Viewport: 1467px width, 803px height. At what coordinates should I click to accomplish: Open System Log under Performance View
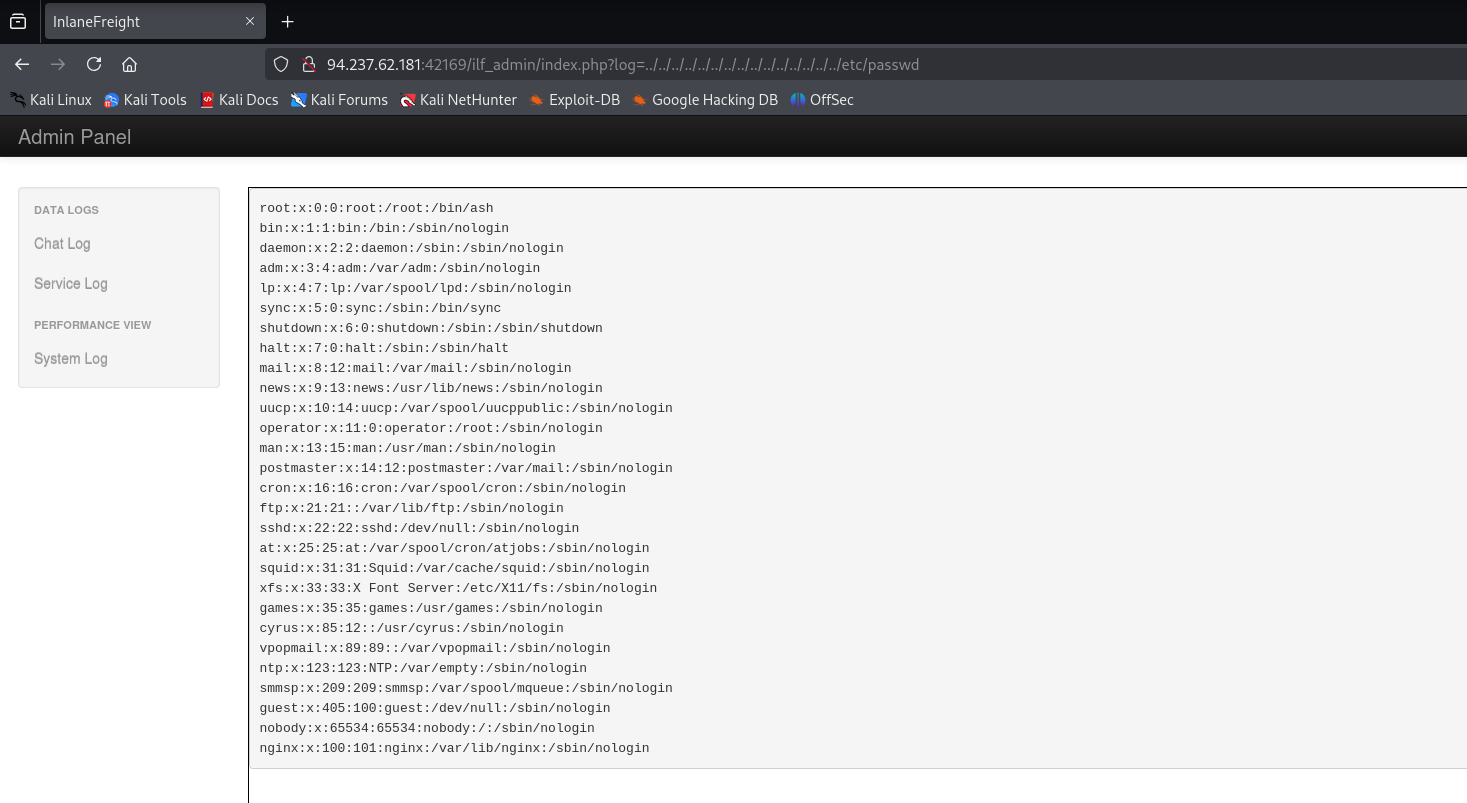pos(70,359)
